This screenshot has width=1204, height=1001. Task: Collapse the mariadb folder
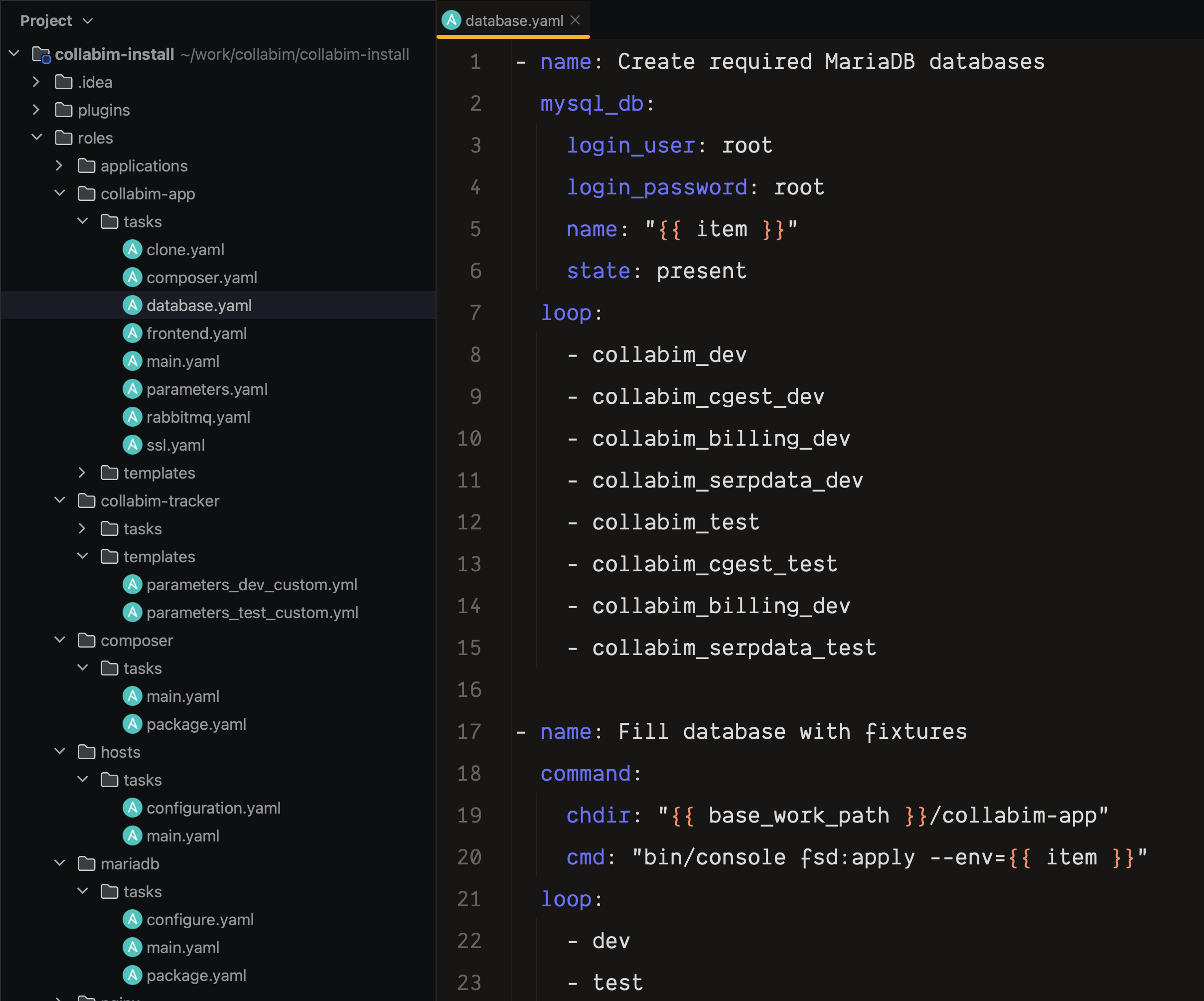click(x=60, y=863)
